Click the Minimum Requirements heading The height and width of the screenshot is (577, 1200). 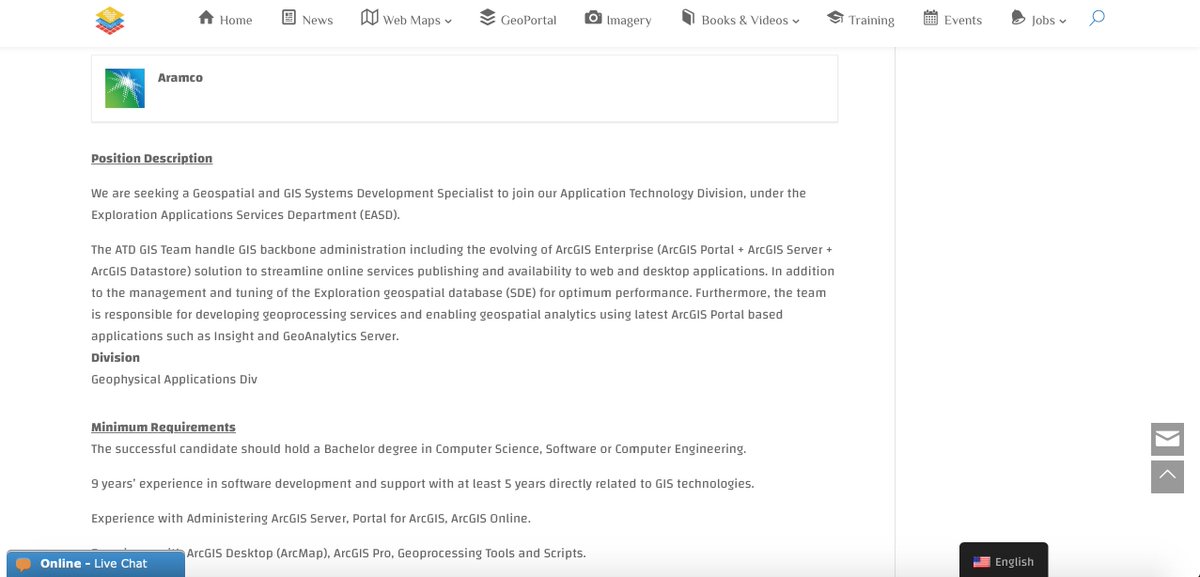point(163,427)
